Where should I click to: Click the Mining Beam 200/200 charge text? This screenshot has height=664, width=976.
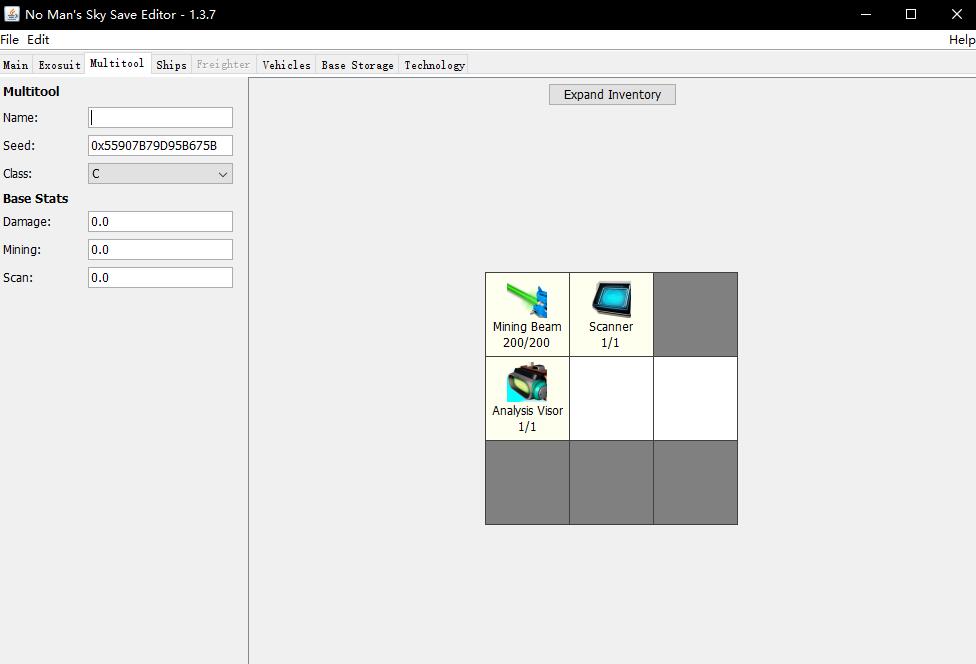(527, 342)
